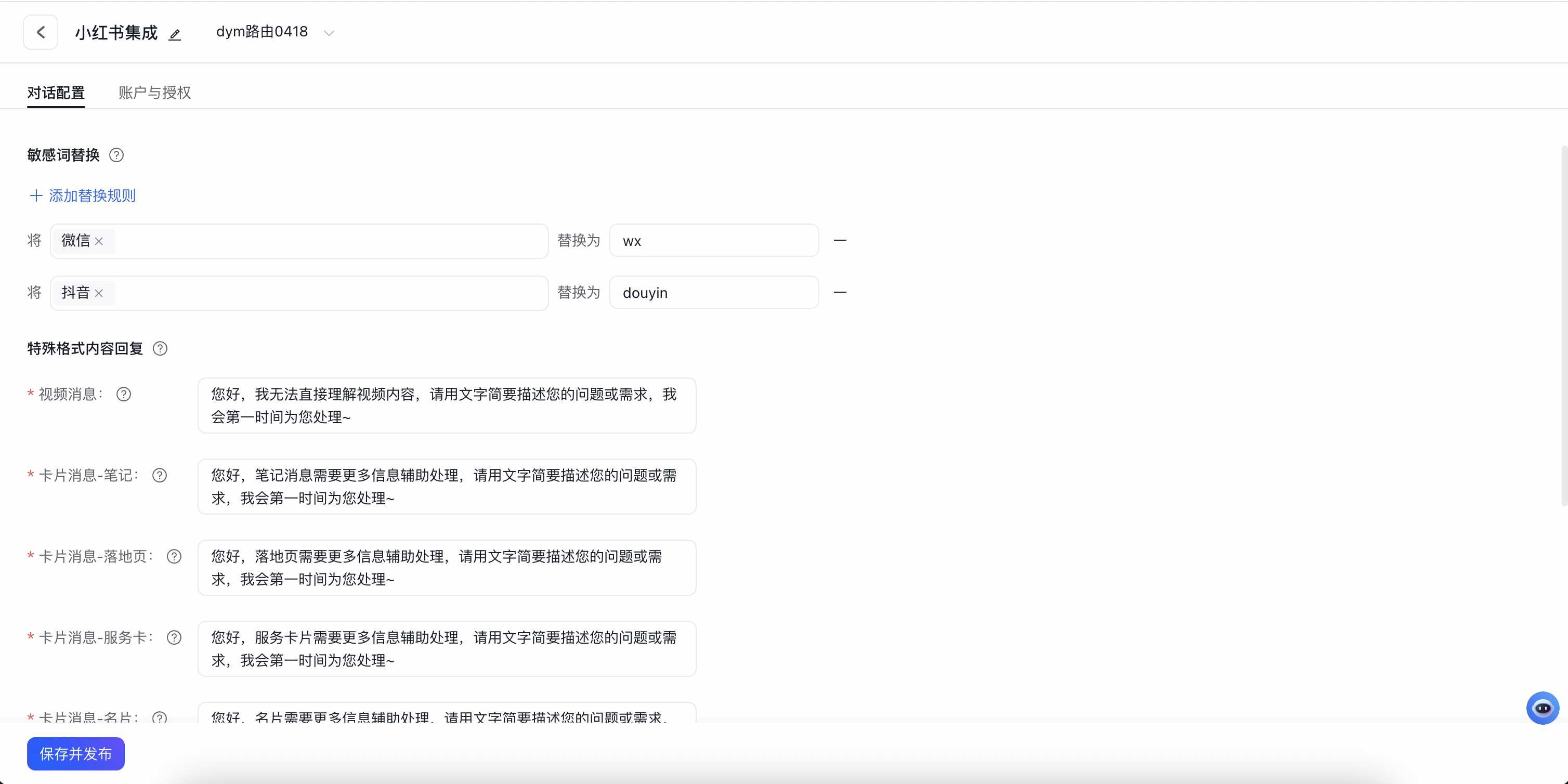Click the 视频消息 reply text box
This screenshot has width=1568, height=784.
tap(446, 406)
